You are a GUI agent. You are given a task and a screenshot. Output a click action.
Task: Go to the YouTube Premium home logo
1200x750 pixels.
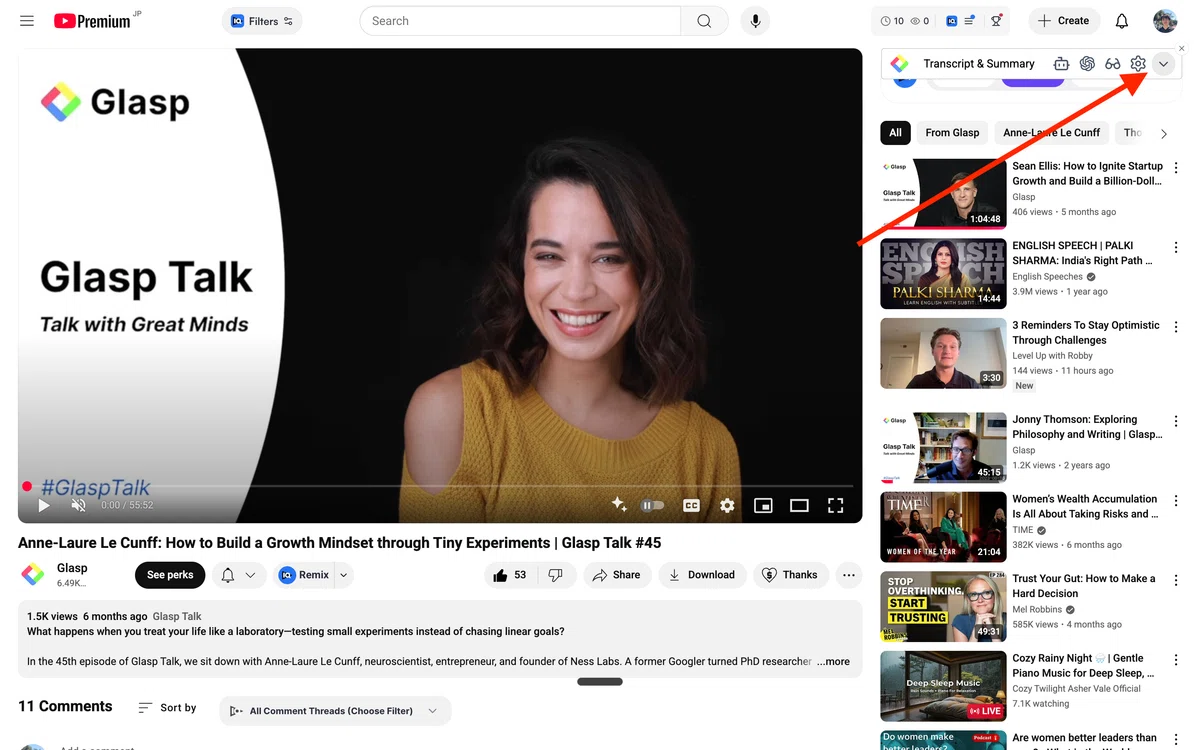click(x=92, y=21)
